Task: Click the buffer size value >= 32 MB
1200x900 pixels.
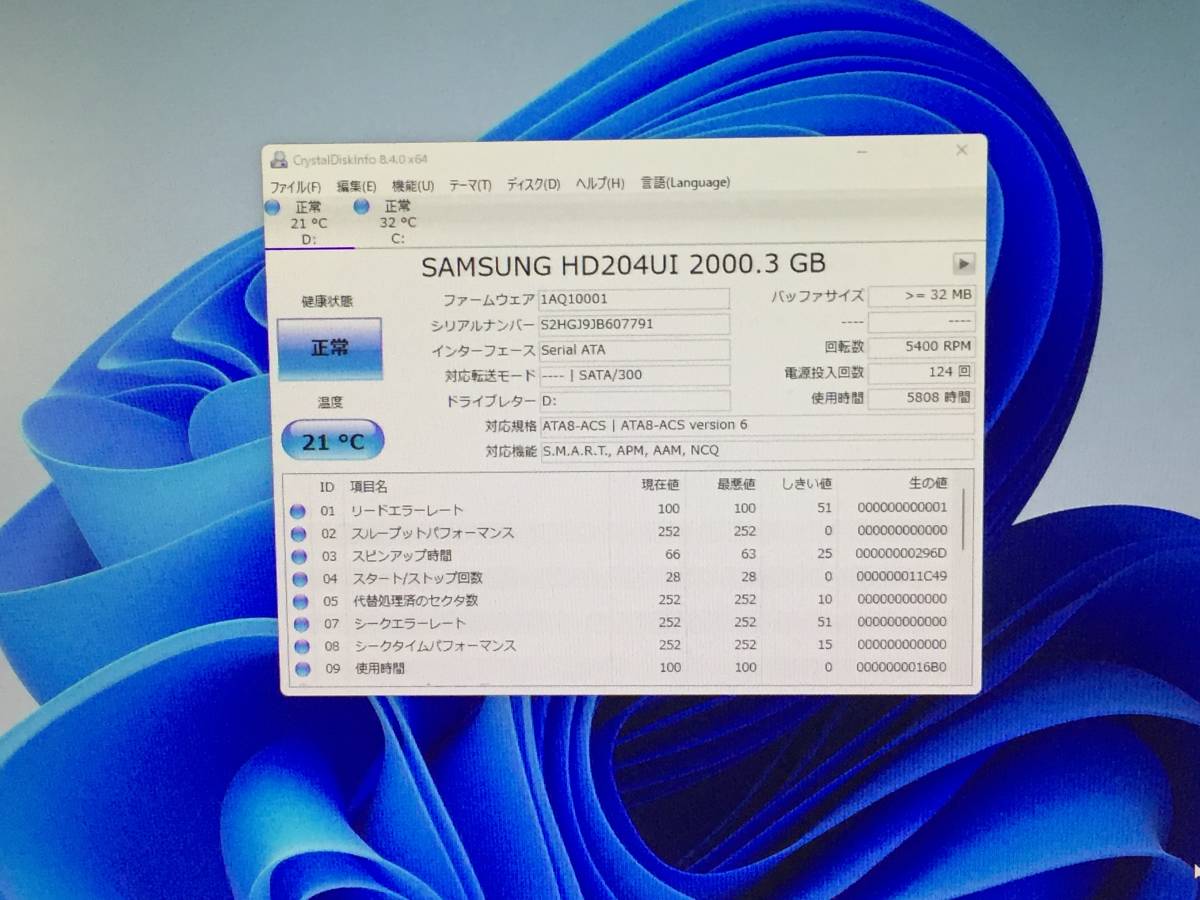Action: pos(921,295)
